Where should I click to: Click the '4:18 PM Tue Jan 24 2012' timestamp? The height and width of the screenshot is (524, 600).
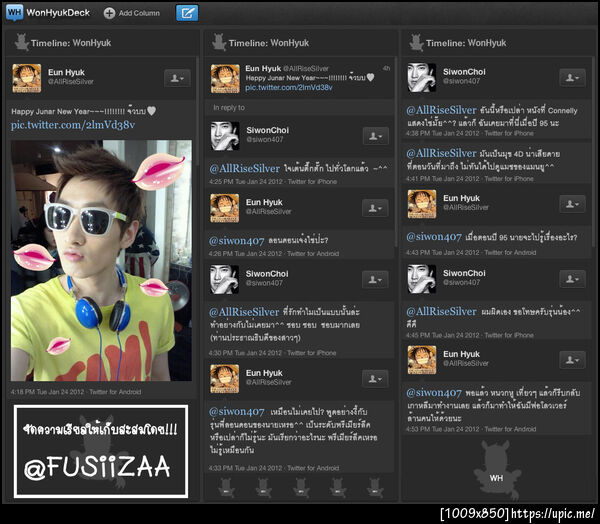pyautogui.click(x=47, y=392)
